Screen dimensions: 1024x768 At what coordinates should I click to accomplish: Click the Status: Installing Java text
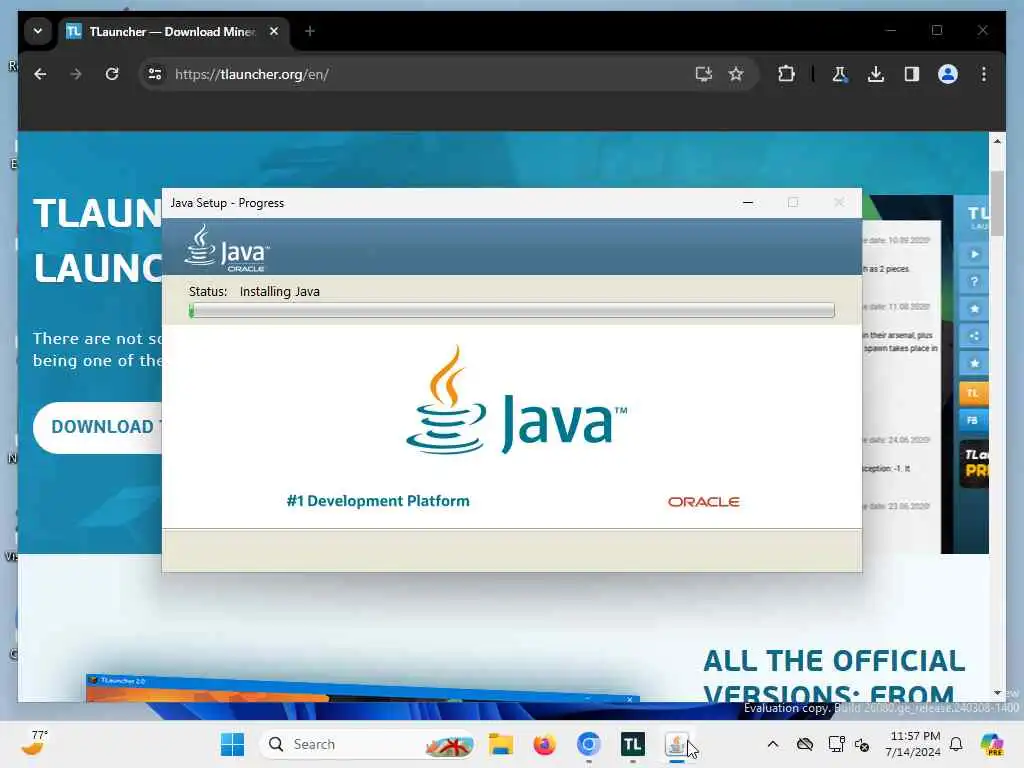click(x=254, y=291)
